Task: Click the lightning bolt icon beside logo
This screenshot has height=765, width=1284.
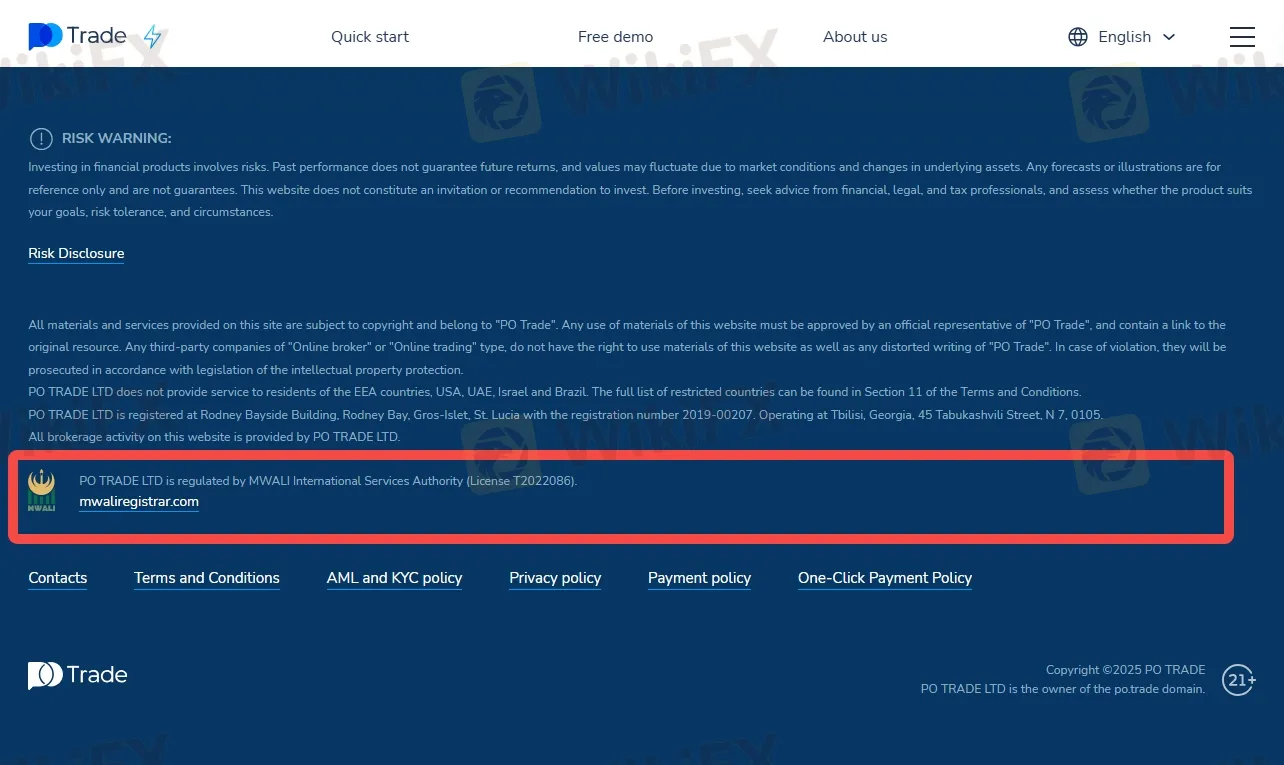Action: 152,37
